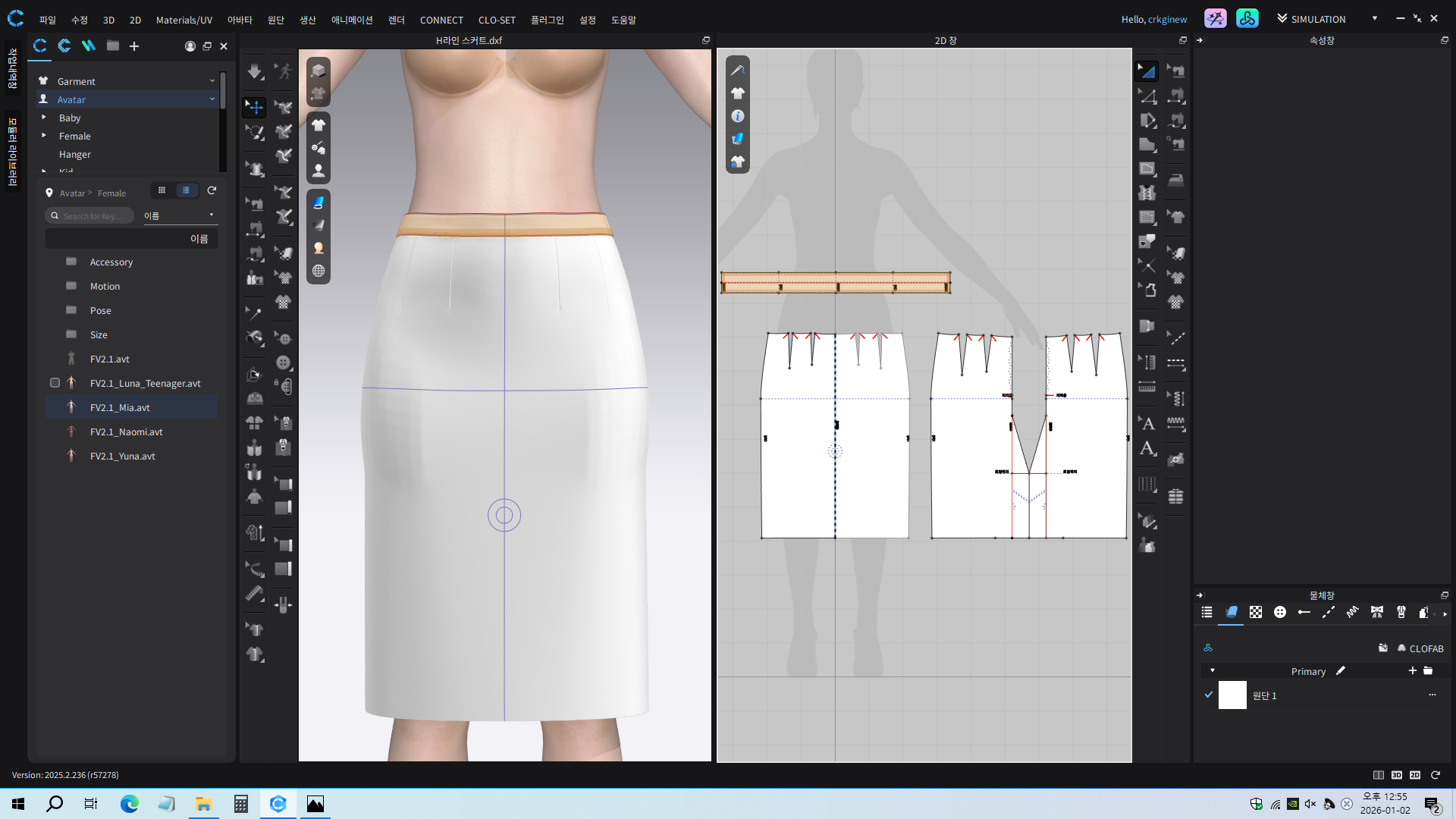Select the large text 'A' annotation tool
This screenshot has width=1456, height=819.
[1147, 448]
